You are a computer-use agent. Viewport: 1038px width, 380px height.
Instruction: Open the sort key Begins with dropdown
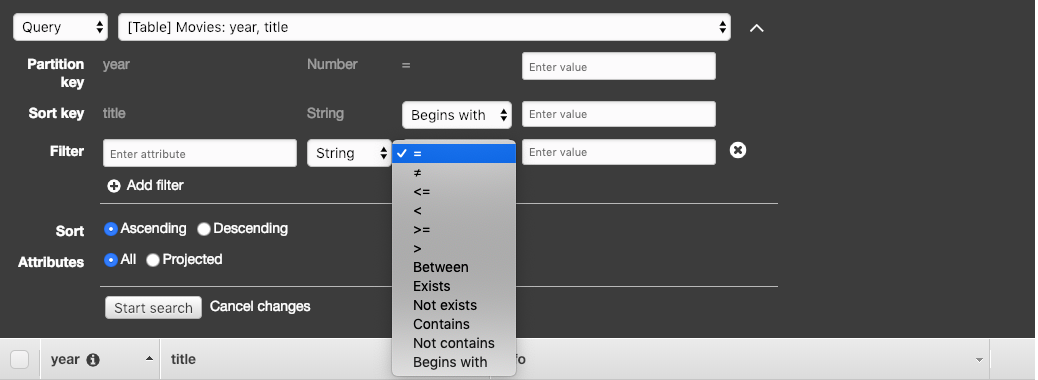457,115
